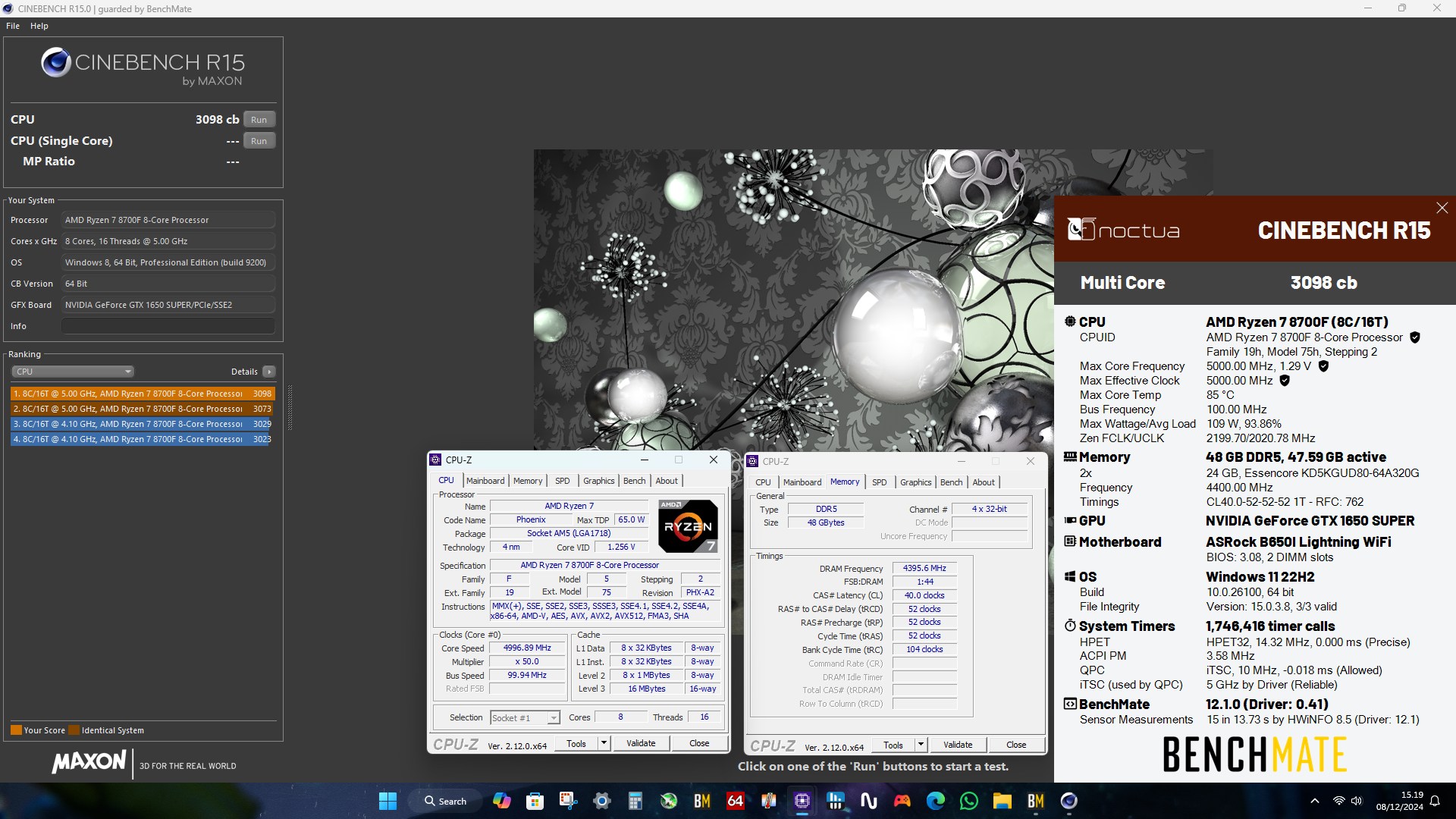
Task: Click the DRAM Frequency value 4395.6 MHz
Action: (x=924, y=568)
